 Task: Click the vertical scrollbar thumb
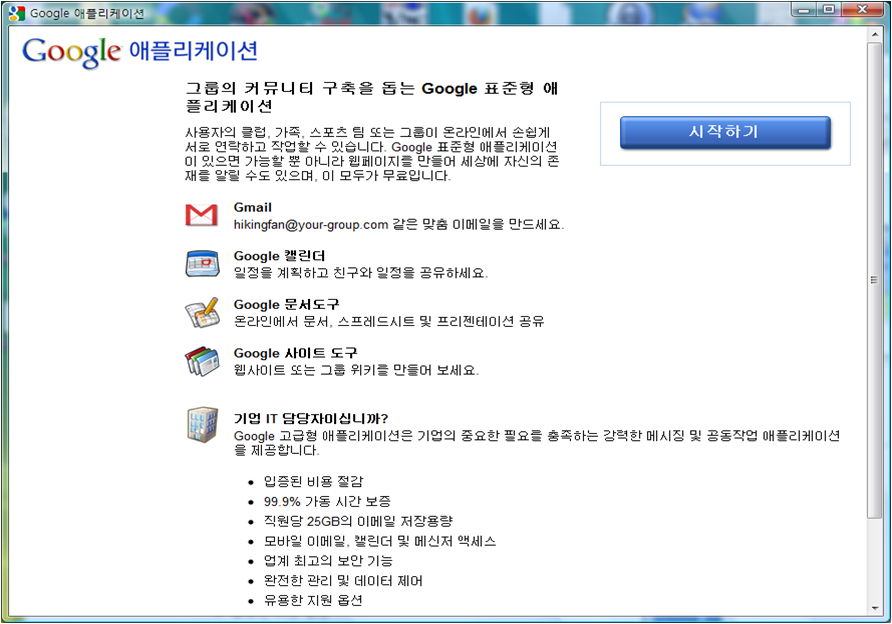(875, 280)
